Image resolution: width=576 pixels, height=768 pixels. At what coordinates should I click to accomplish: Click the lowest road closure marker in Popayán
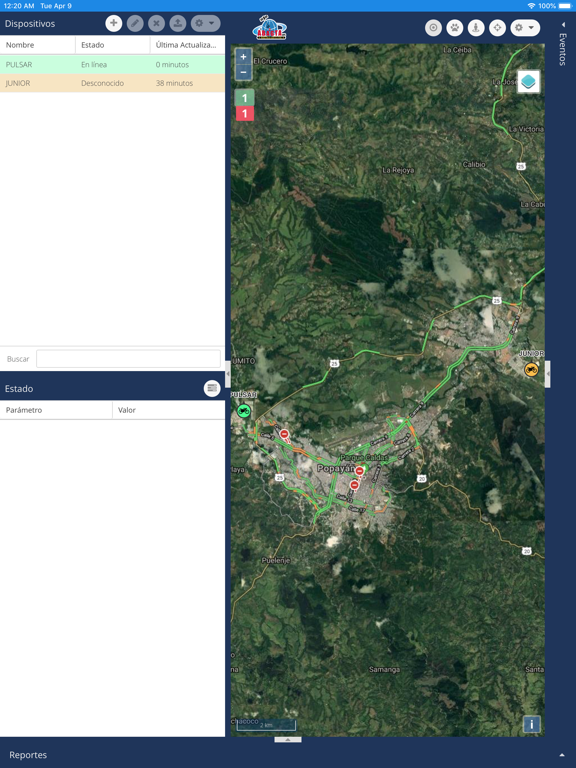354,485
